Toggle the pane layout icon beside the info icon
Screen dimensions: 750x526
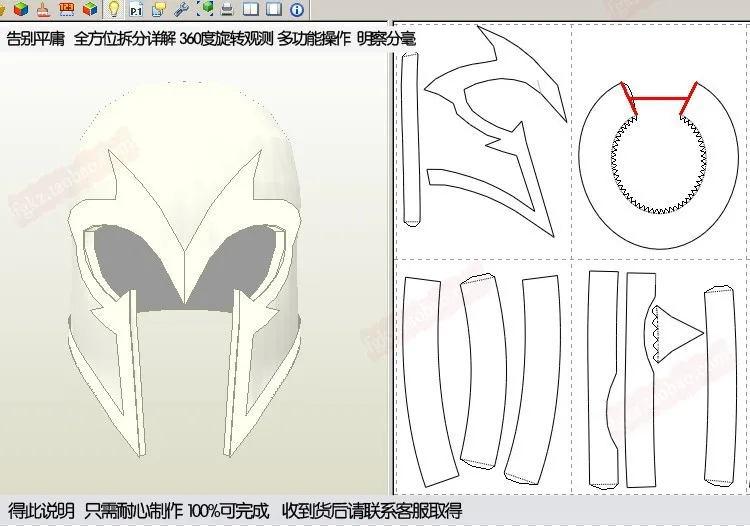(x=273, y=10)
